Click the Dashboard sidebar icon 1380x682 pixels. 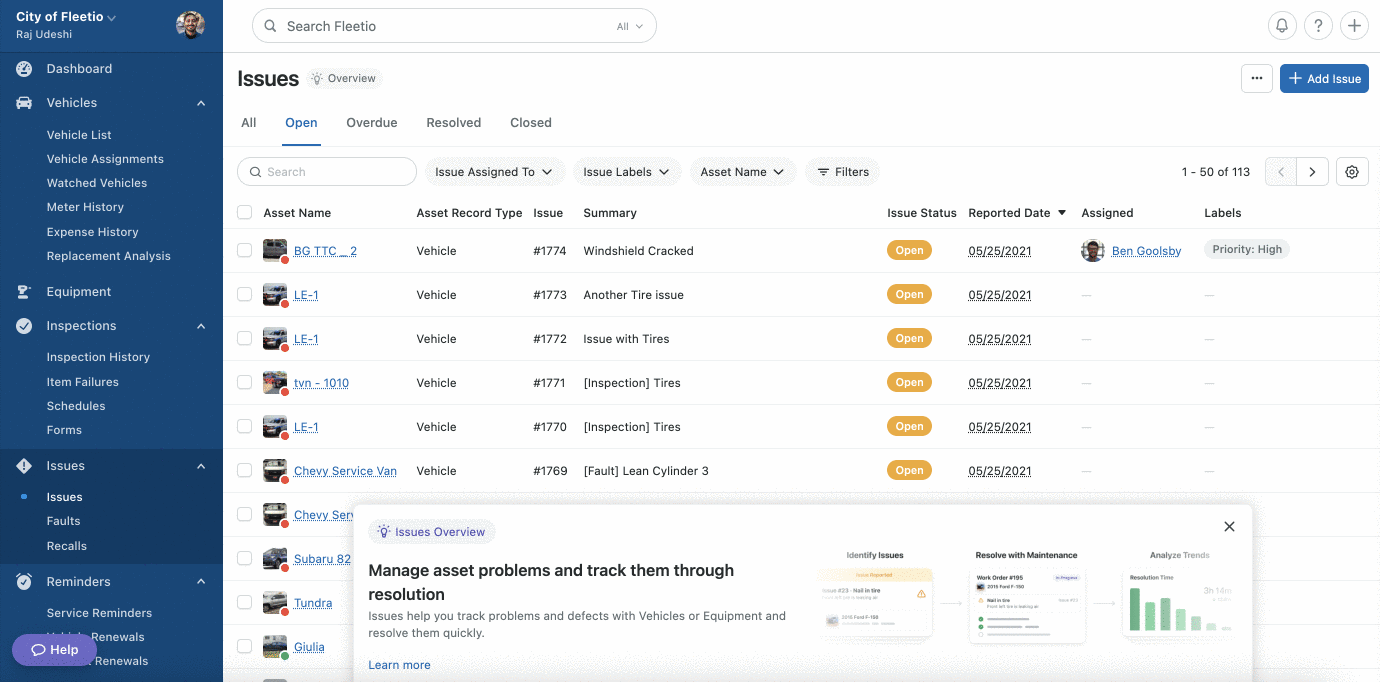pyautogui.click(x=24, y=69)
